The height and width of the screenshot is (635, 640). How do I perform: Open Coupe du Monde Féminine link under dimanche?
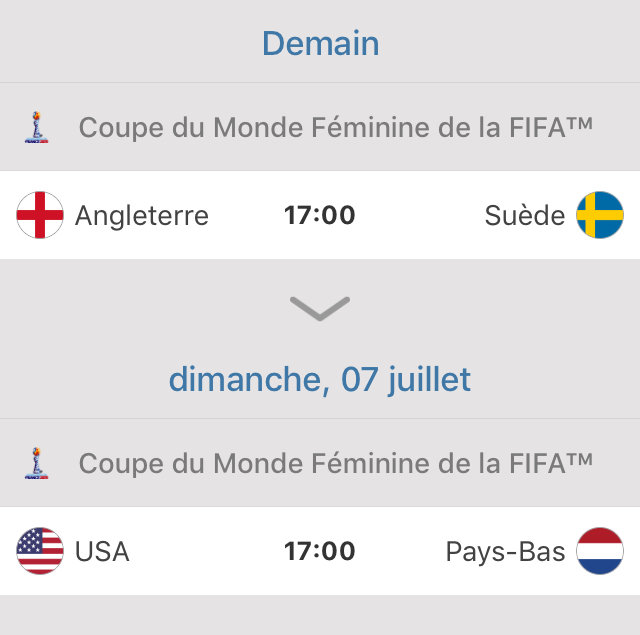click(335, 463)
